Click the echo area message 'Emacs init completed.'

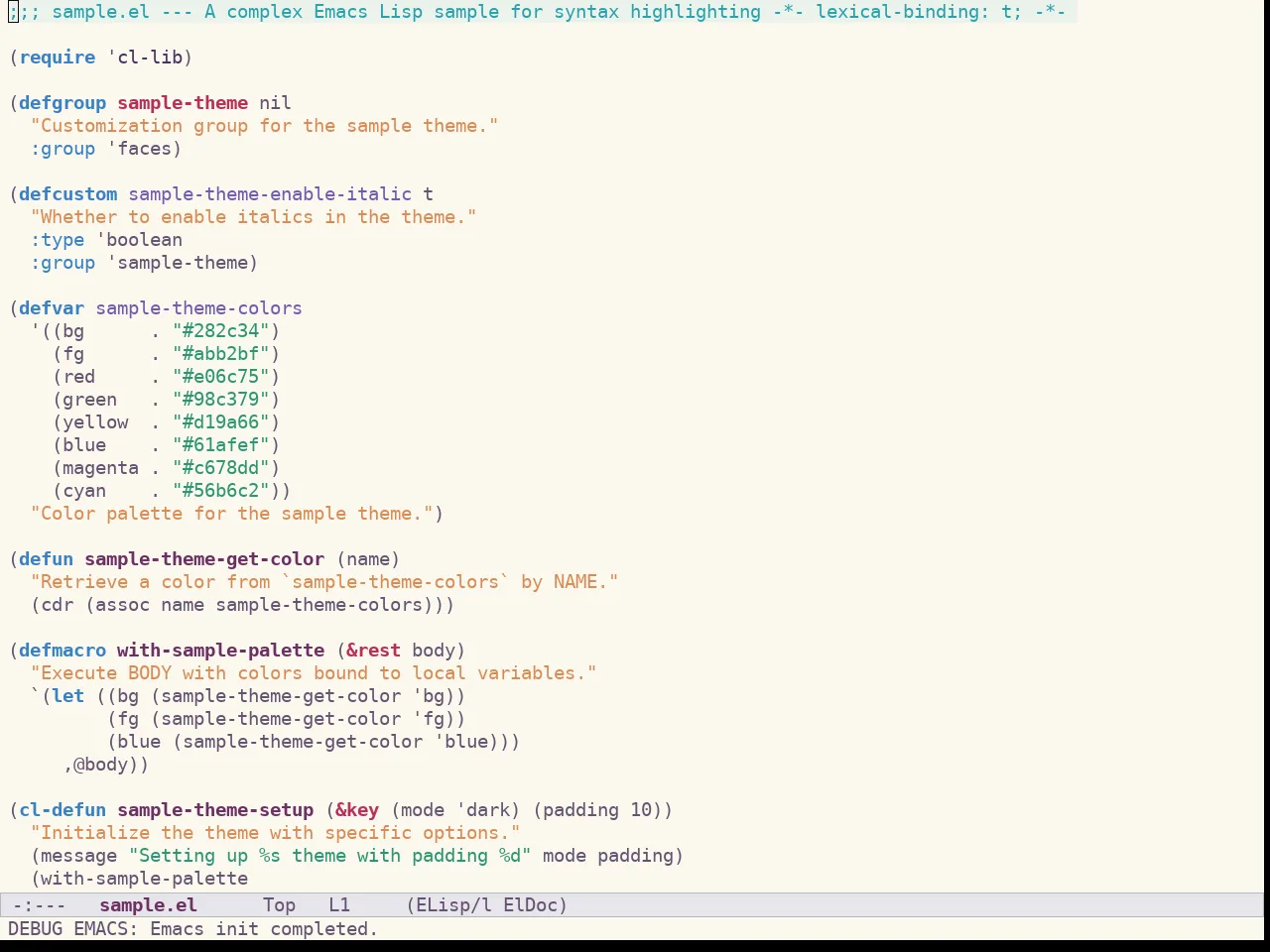(x=264, y=929)
